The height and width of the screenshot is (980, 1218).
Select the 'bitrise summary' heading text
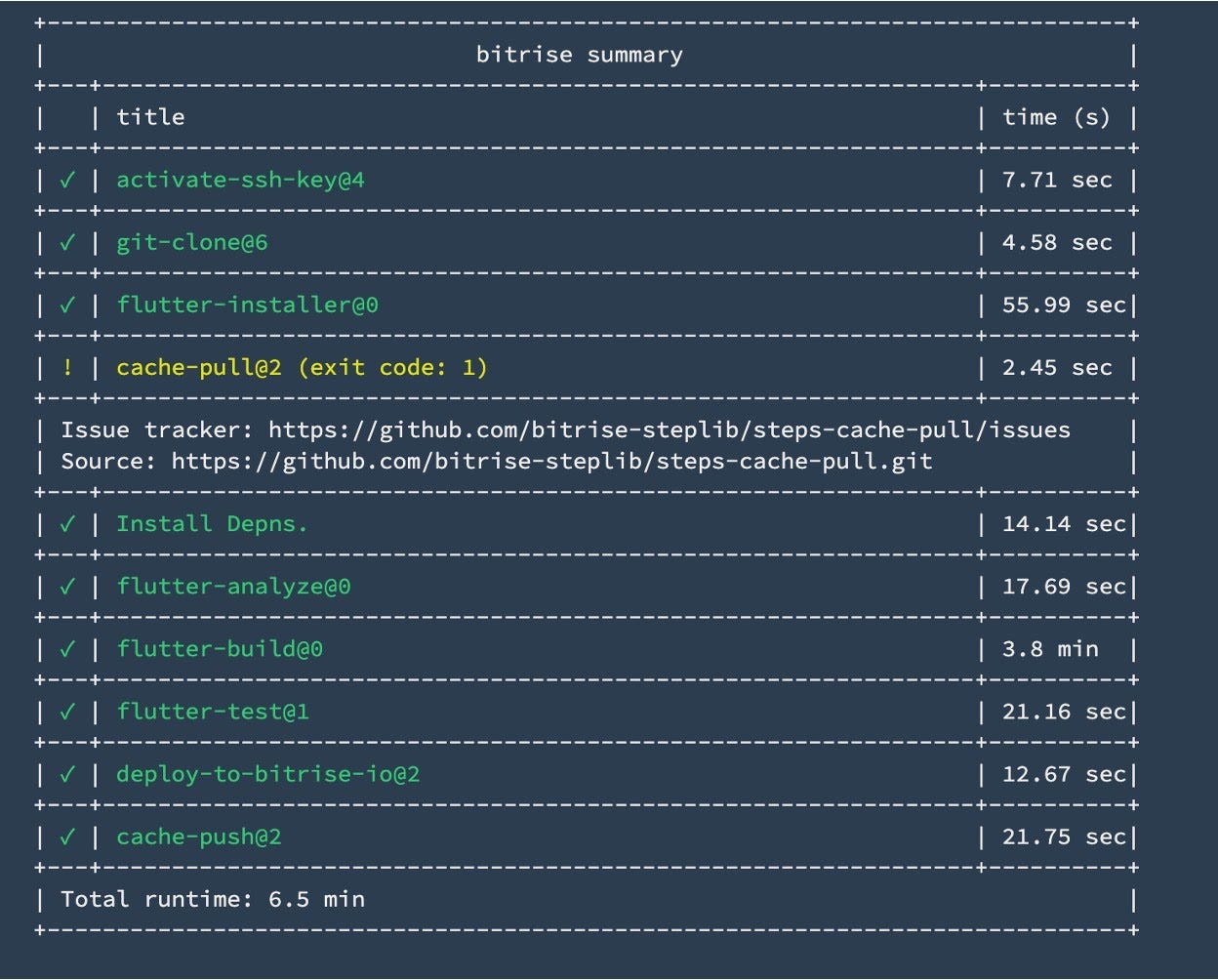click(579, 55)
